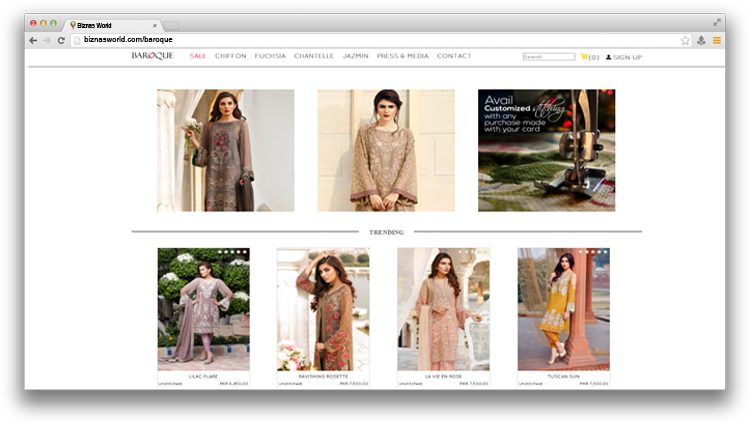Click the SIGN UP link
Image resolution: width=750 pixels, height=425 pixels.
(628, 57)
